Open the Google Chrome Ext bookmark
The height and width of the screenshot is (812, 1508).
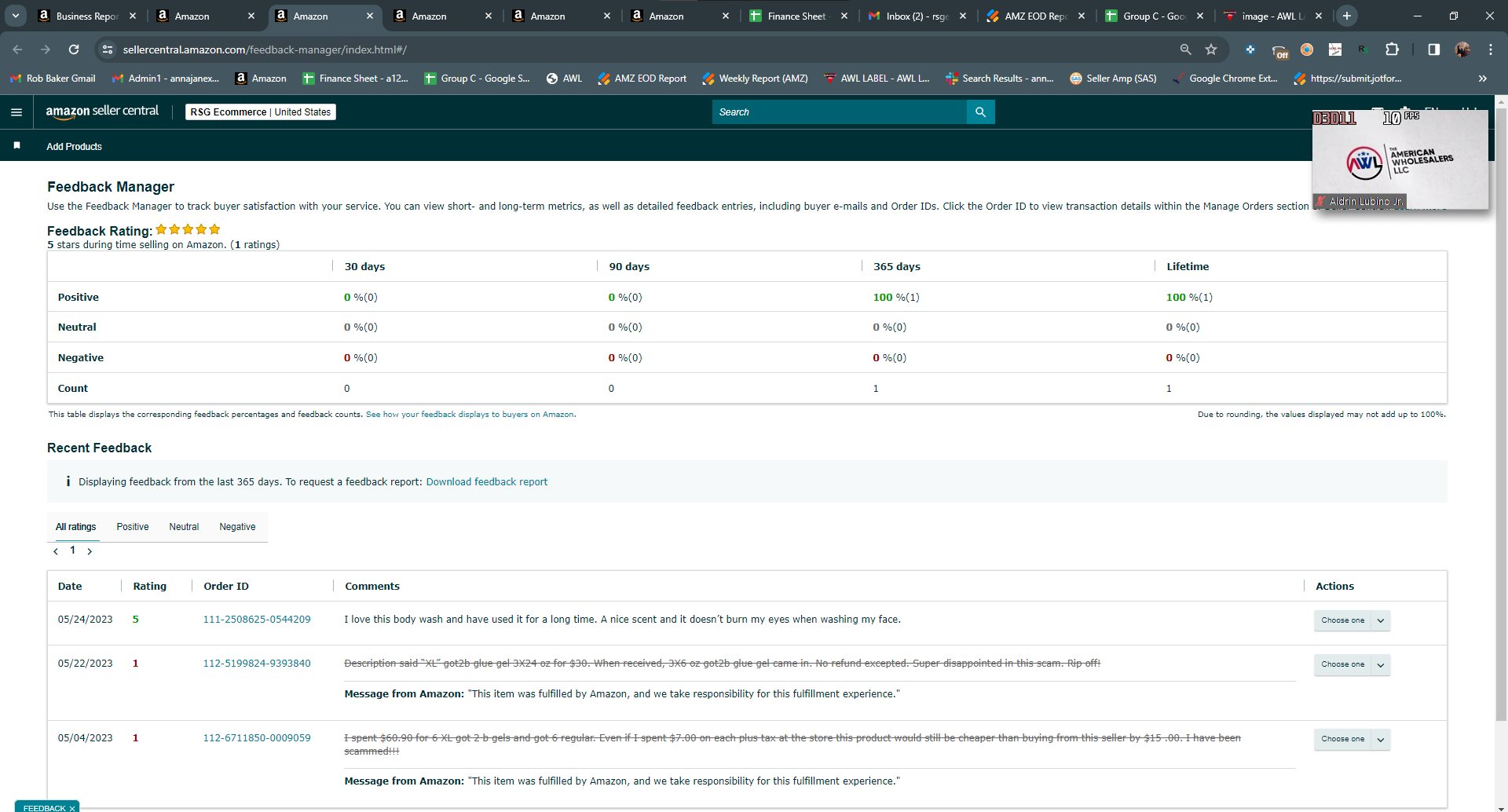pos(1224,79)
